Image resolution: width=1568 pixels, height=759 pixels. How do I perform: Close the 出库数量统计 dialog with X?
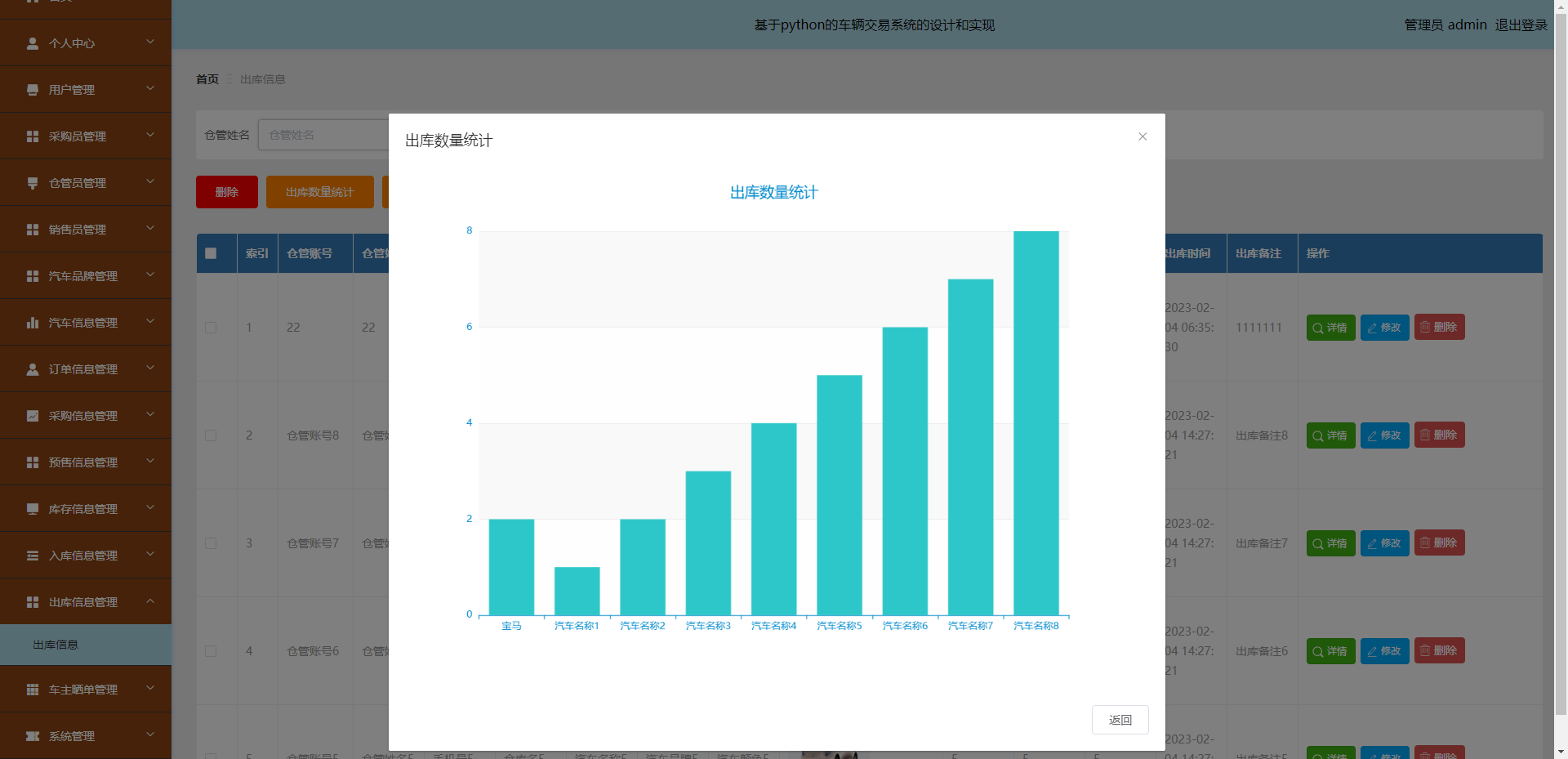point(1143,136)
